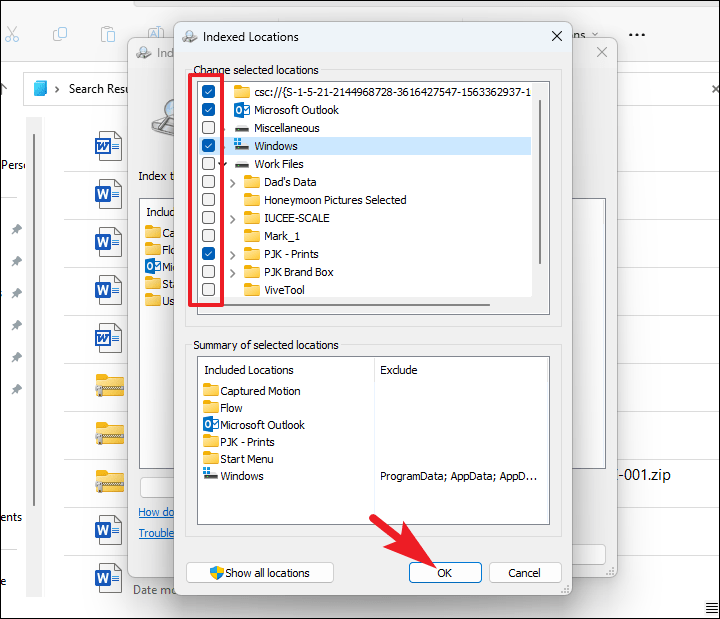This screenshot has height=619, width=720.
Task: Click the Mark_1 folder icon
Action: click(x=252, y=236)
